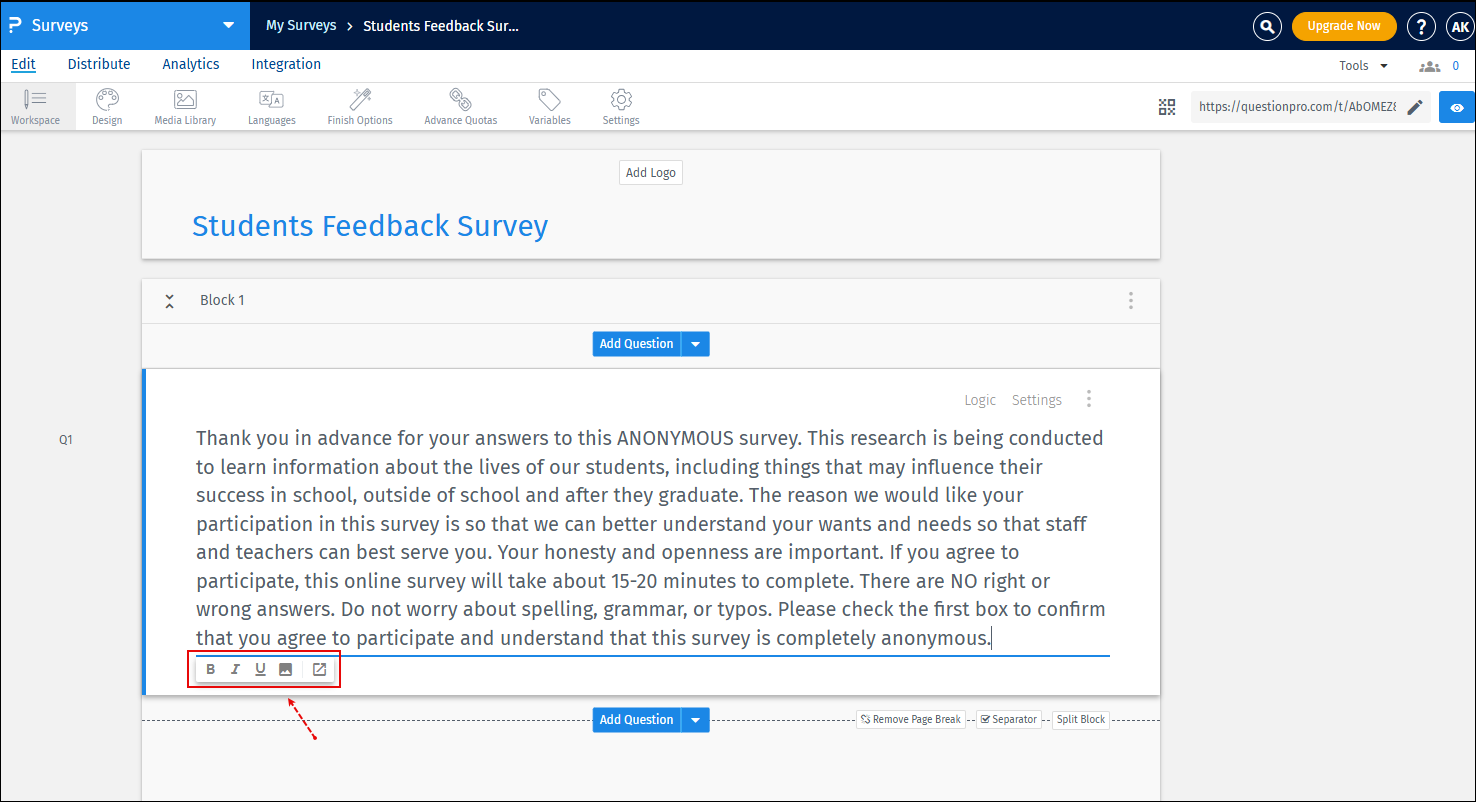Open the Workspace panel
1476x802 pixels.
36,106
